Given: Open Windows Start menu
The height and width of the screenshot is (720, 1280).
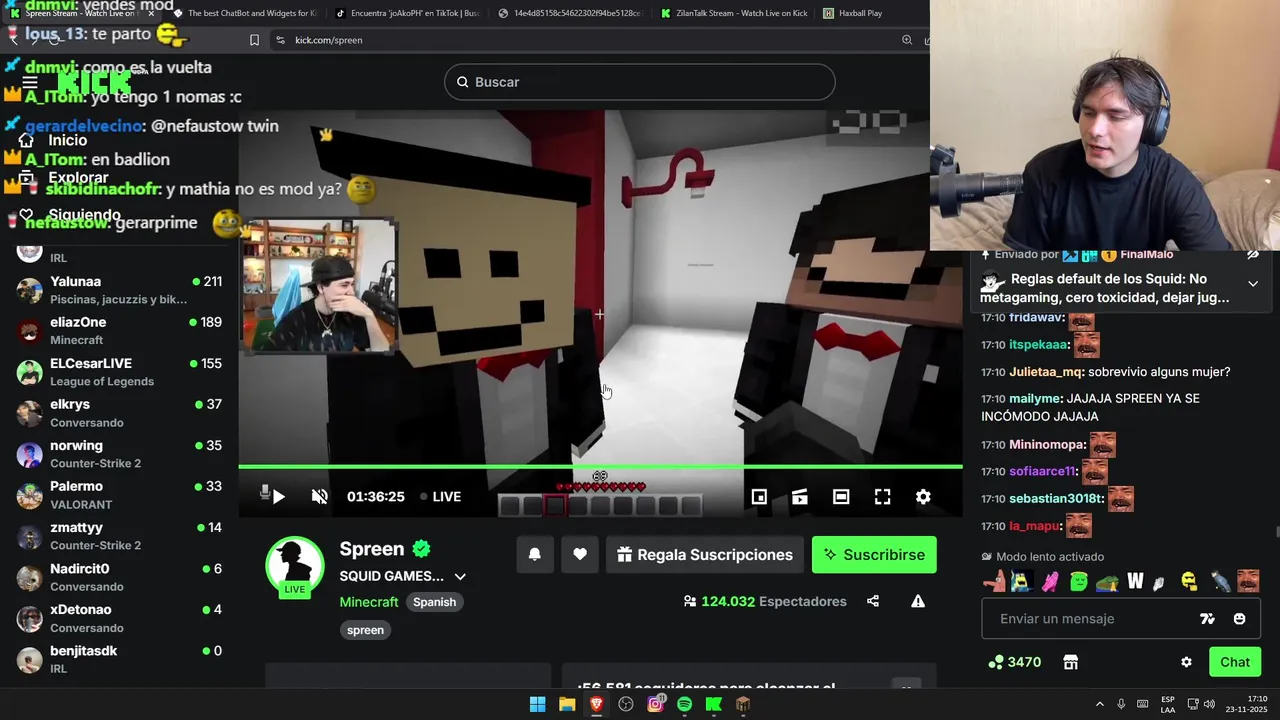Looking at the screenshot, I should pyautogui.click(x=537, y=704).
